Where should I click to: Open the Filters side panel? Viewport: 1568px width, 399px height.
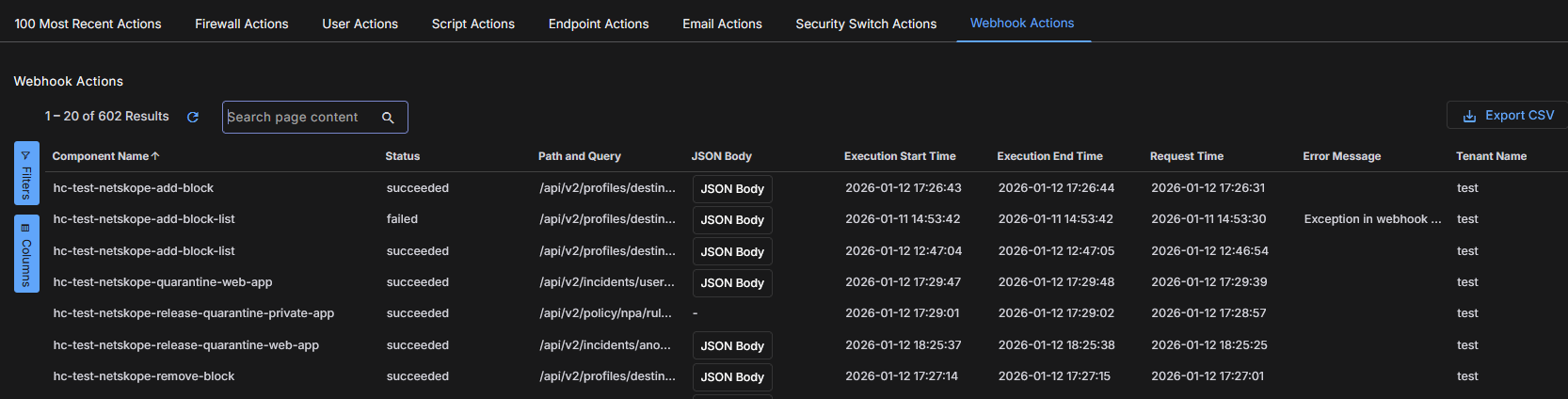click(26, 173)
